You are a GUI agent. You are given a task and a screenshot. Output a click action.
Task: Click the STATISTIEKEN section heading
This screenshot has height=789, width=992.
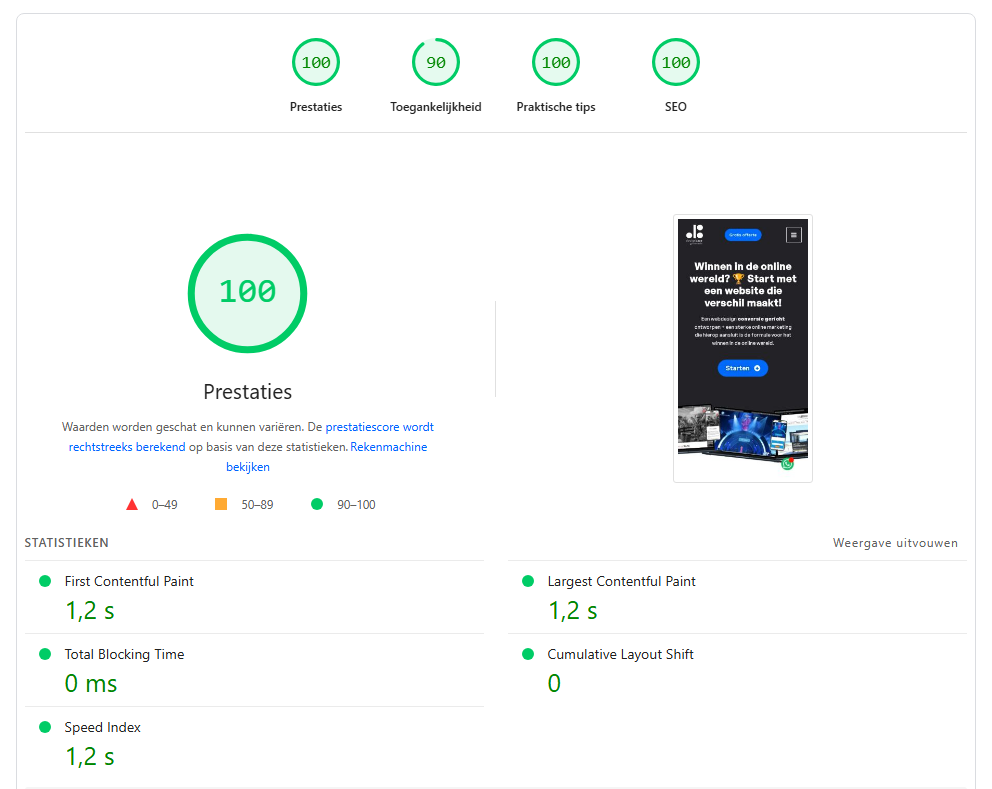67,543
